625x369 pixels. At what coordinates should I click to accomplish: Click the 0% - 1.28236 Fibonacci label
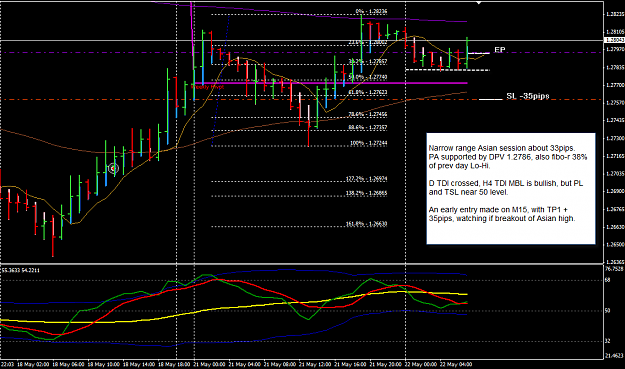pos(371,12)
